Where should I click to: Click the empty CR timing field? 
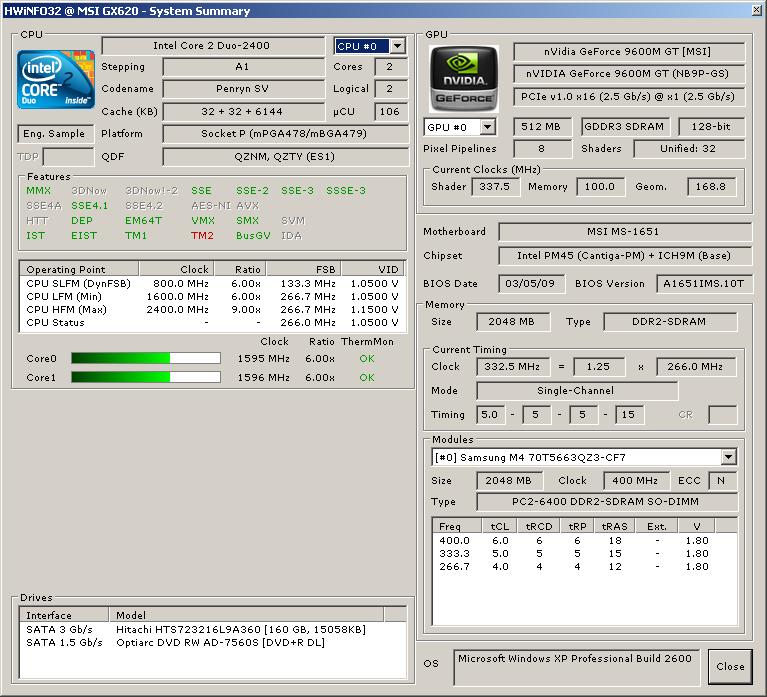tap(722, 415)
